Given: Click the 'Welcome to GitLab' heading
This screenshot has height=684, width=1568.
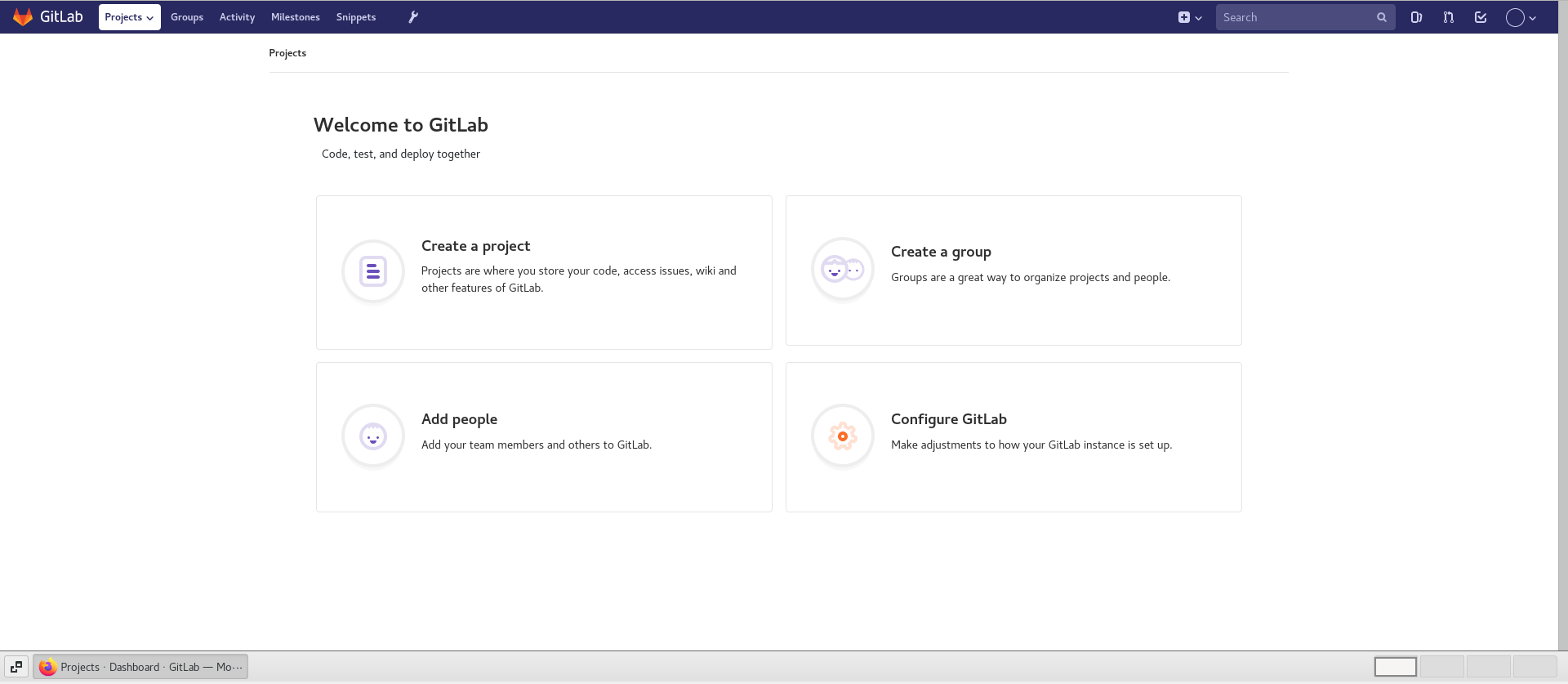Looking at the screenshot, I should [x=401, y=125].
